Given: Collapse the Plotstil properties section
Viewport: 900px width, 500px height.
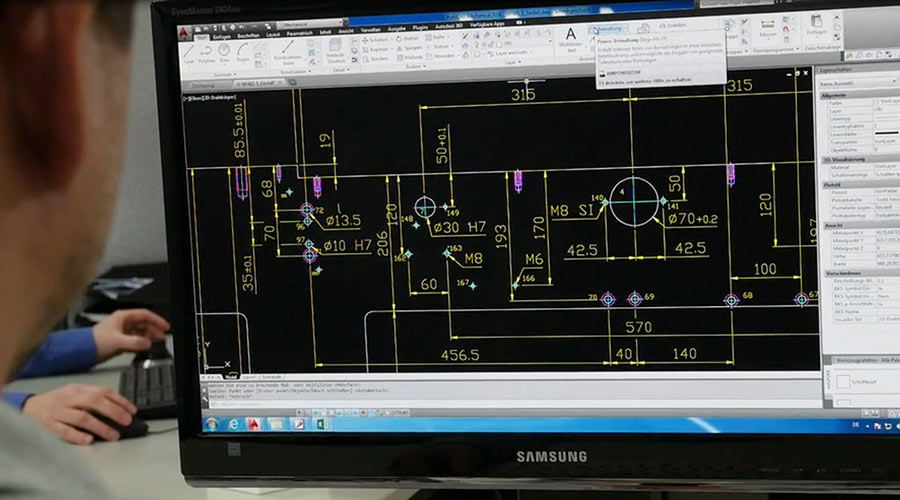Looking at the screenshot, I should (860, 184).
